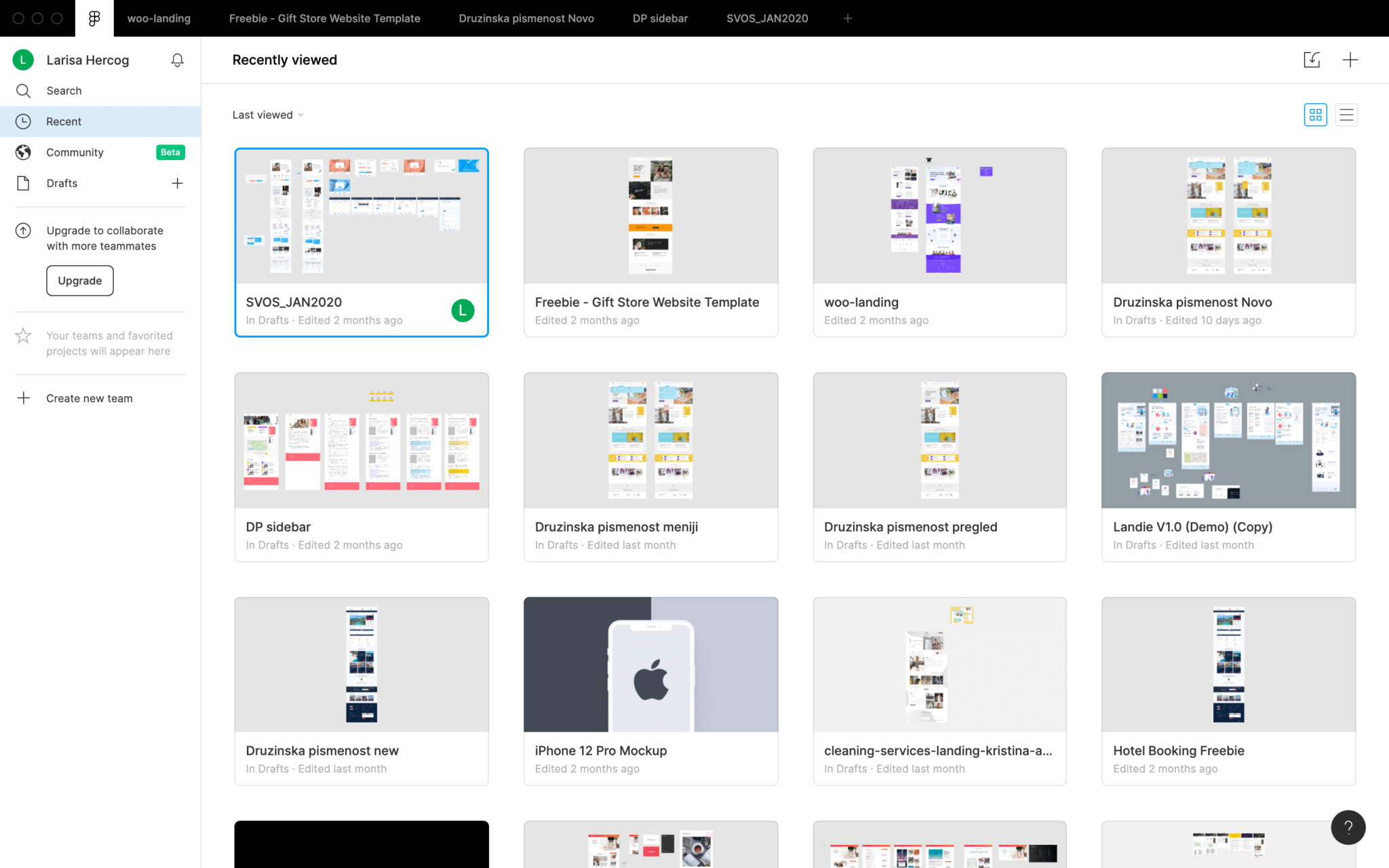Select the DP sidebar tab
This screenshot has width=1389, height=868.
coord(660,18)
